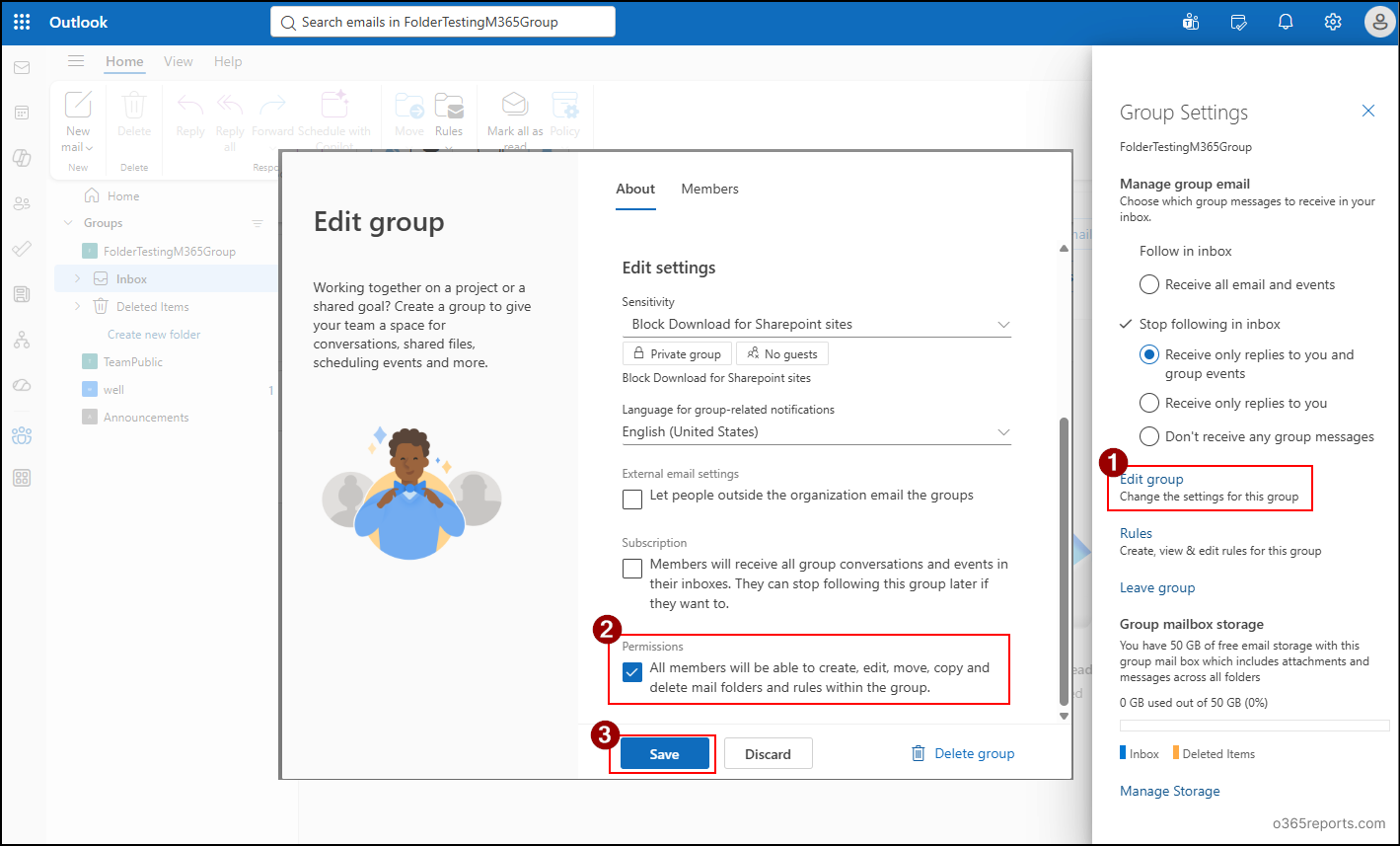Open the notifications bell

click(x=1286, y=22)
